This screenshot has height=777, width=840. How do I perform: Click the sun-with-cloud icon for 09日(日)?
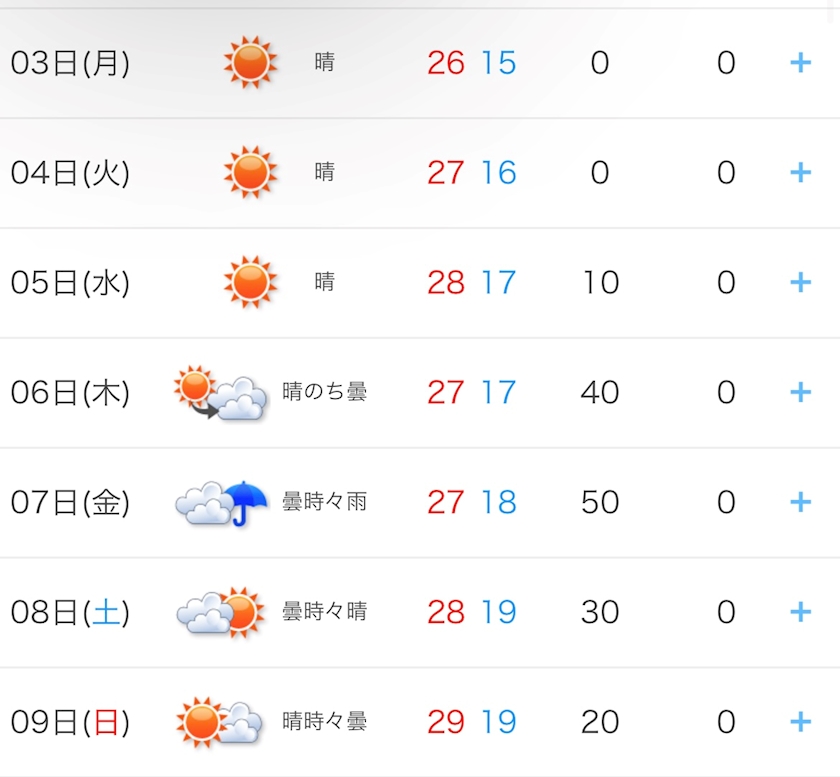click(219, 722)
